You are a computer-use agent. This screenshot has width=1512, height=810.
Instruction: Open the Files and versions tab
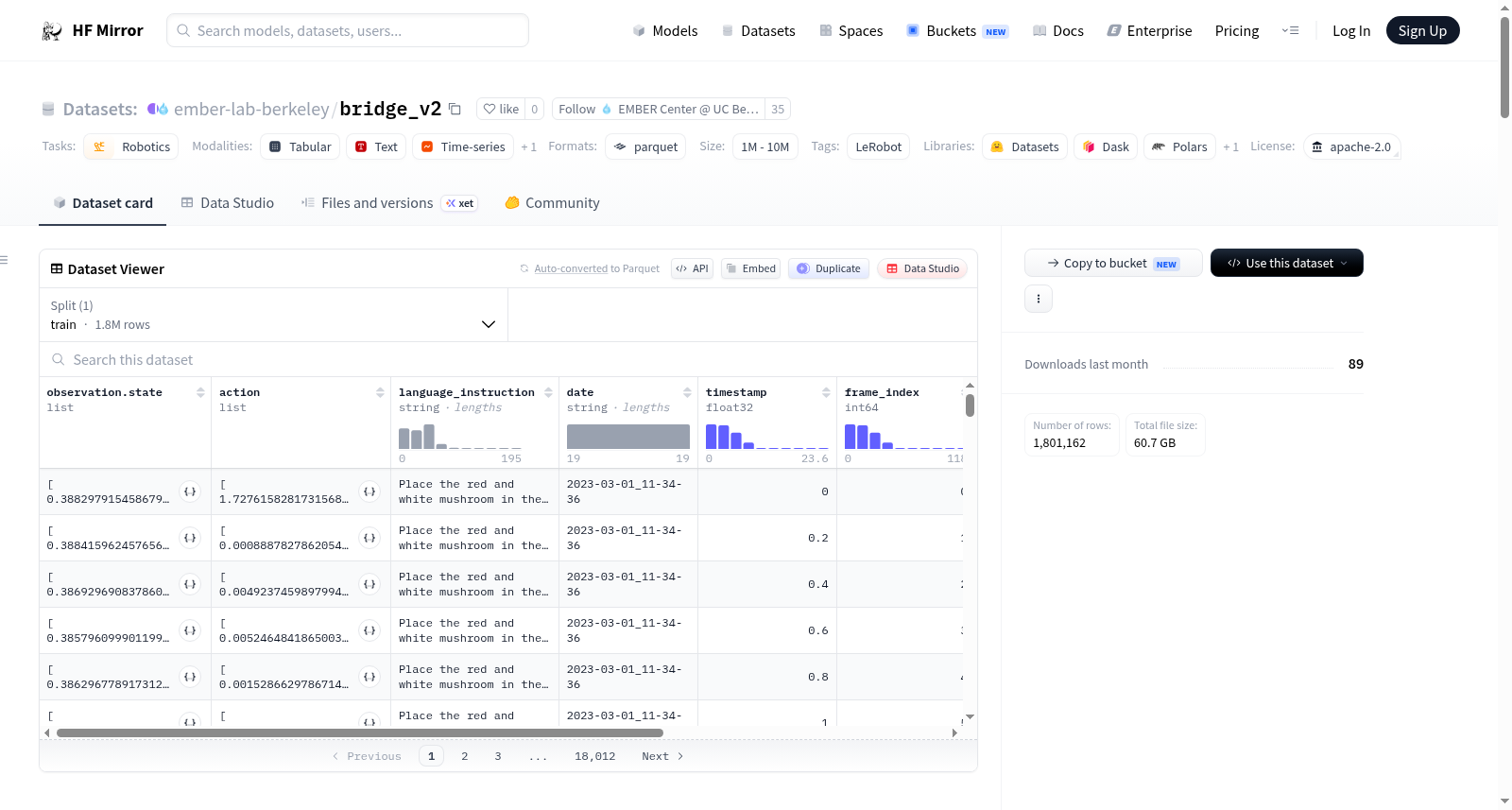tap(389, 202)
